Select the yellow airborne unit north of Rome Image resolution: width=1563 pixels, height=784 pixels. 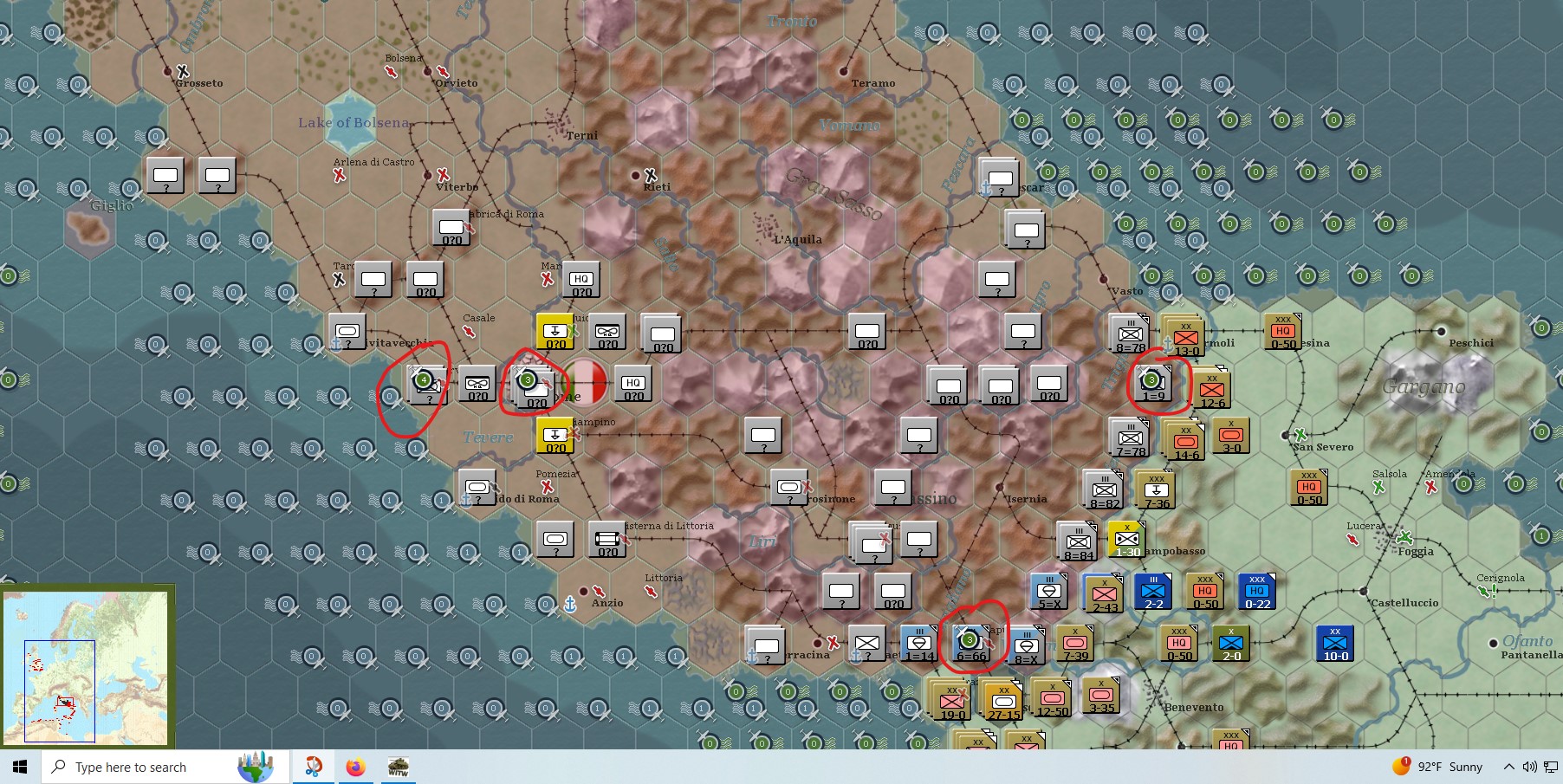(x=555, y=331)
